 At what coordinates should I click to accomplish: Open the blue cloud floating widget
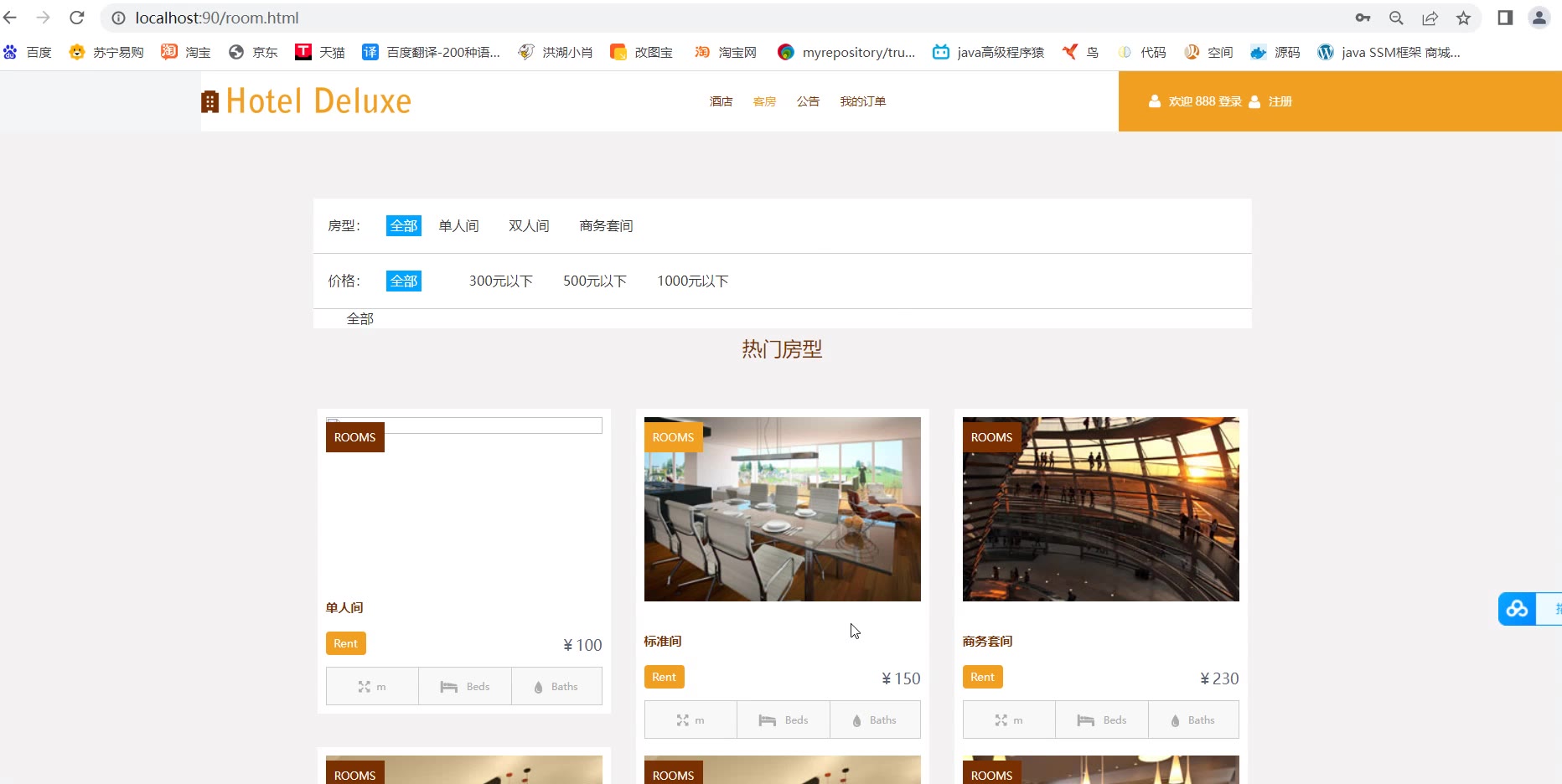[x=1518, y=609]
